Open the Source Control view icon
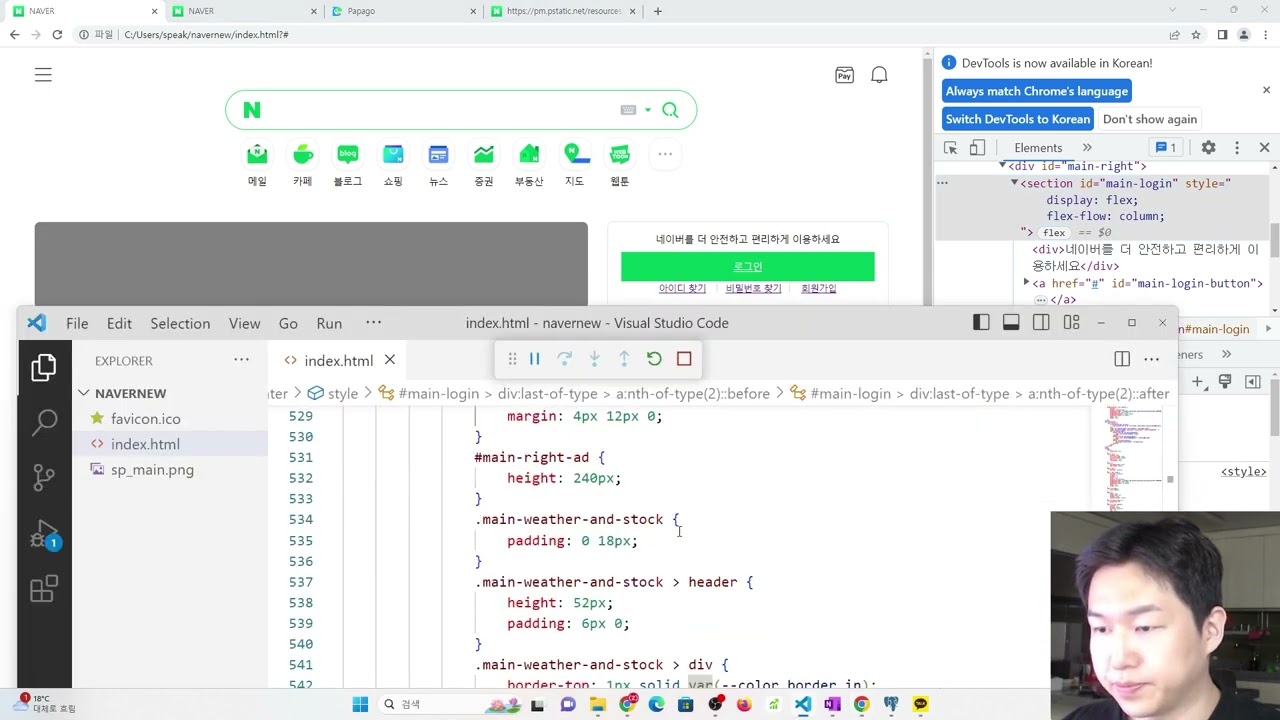Image resolution: width=1280 pixels, height=720 pixels. (44, 477)
